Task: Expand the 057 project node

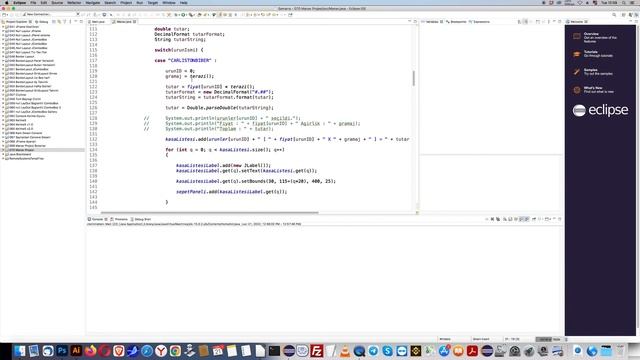Action: coord(3,95)
